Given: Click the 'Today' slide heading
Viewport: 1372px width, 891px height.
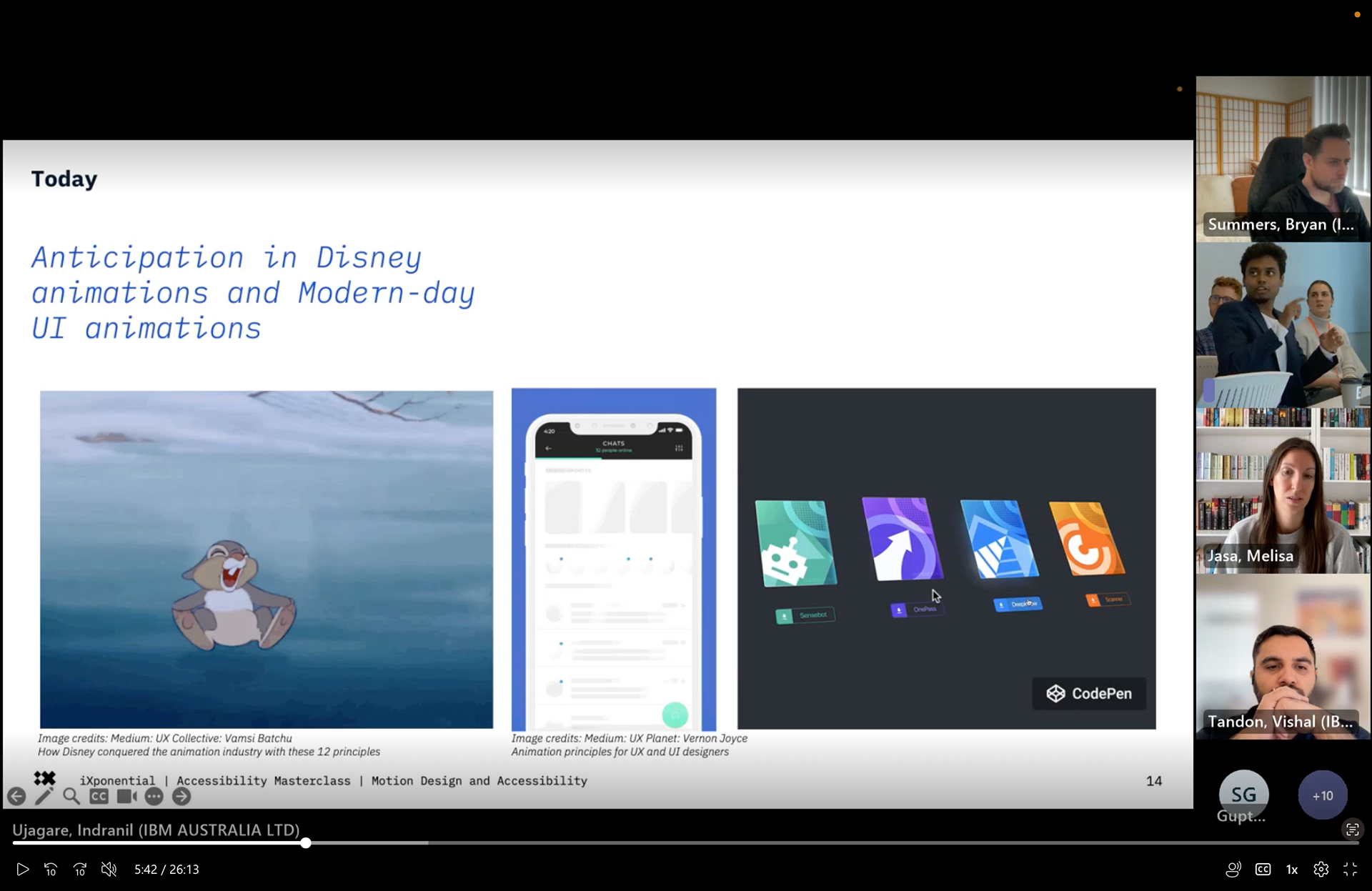Looking at the screenshot, I should tap(64, 179).
